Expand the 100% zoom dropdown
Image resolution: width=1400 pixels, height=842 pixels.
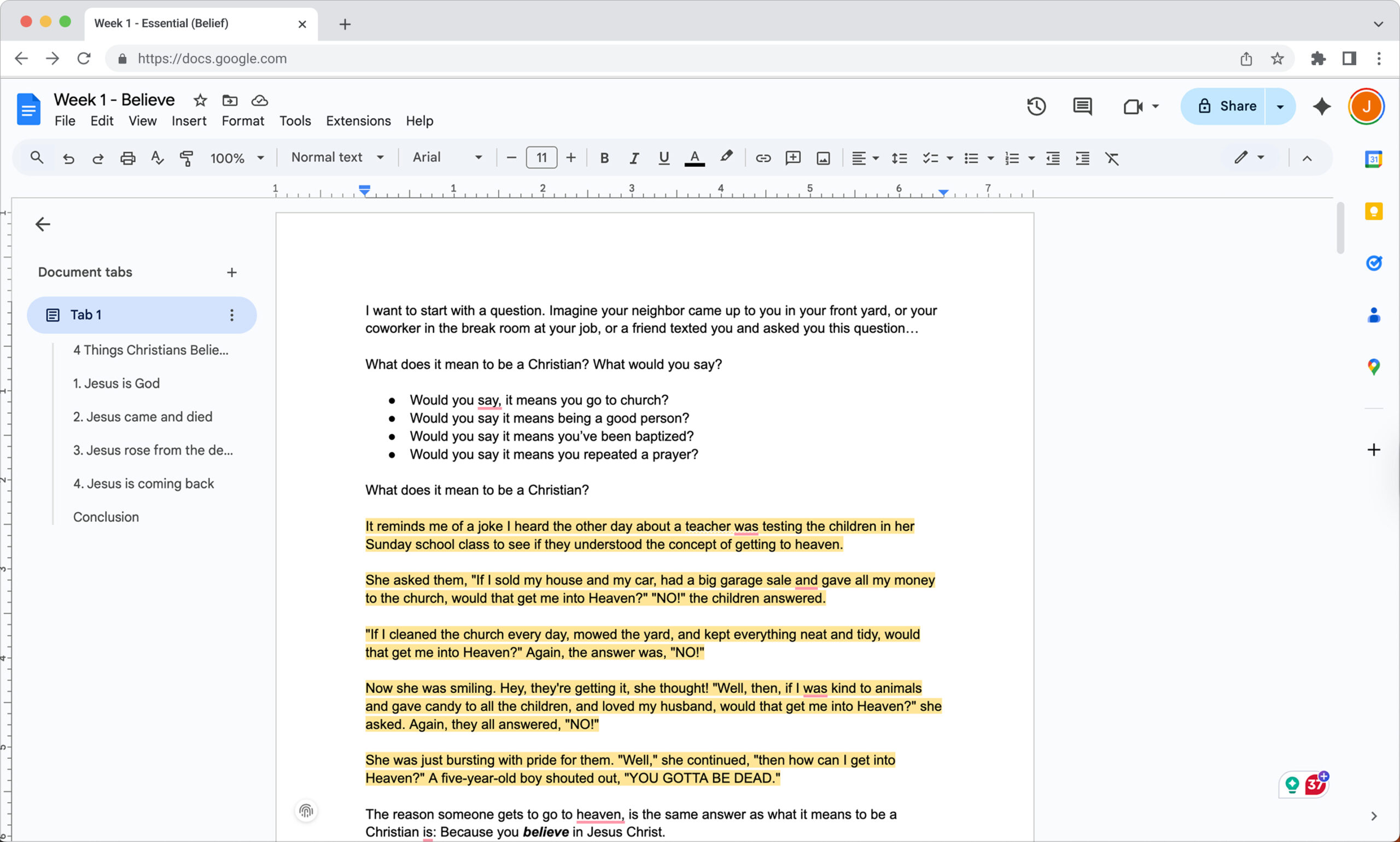tap(237, 157)
